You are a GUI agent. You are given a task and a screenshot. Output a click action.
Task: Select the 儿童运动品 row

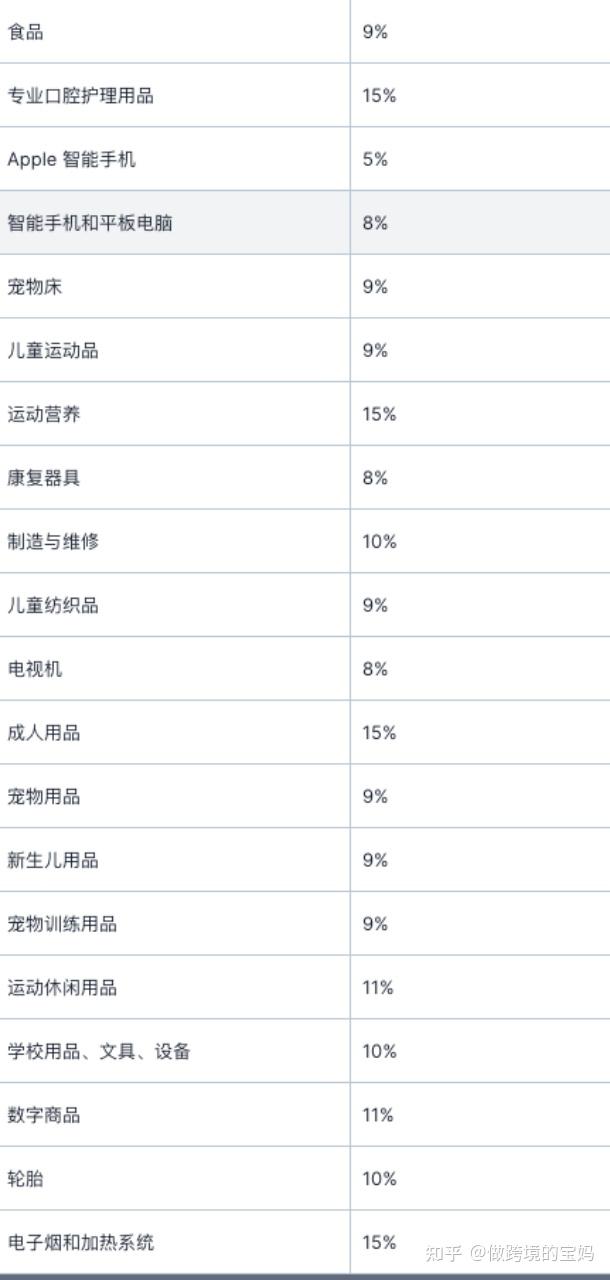click(53, 350)
